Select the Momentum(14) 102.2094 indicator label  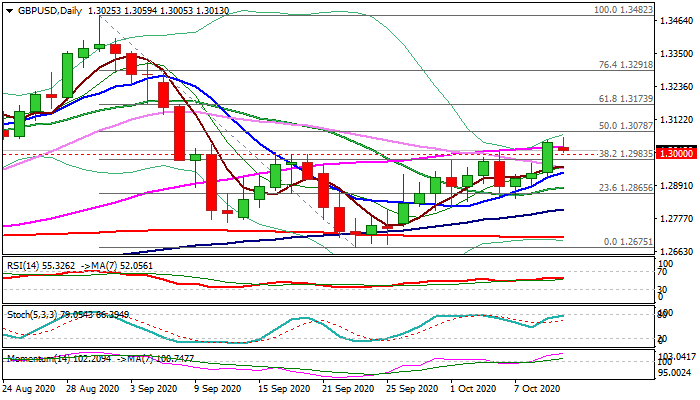[x=58, y=358]
